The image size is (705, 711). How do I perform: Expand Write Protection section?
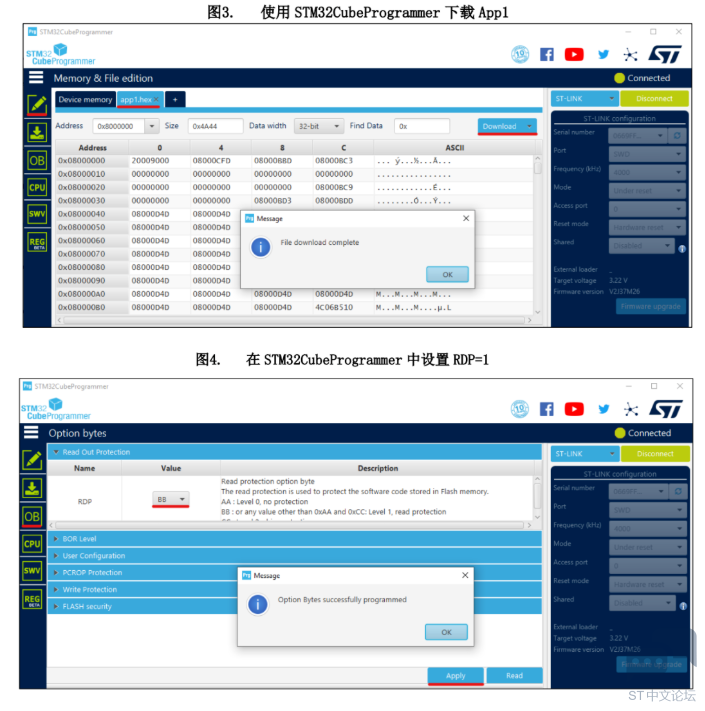point(56,589)
